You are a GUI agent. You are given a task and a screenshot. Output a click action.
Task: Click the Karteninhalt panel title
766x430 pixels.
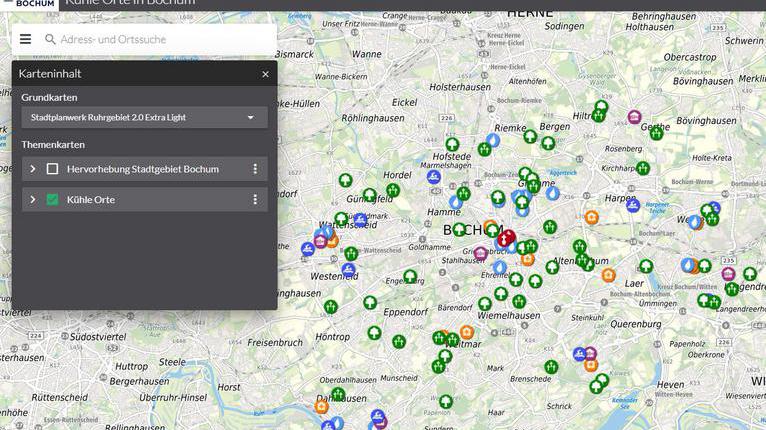pyautogui.click(x=50, y=74)
